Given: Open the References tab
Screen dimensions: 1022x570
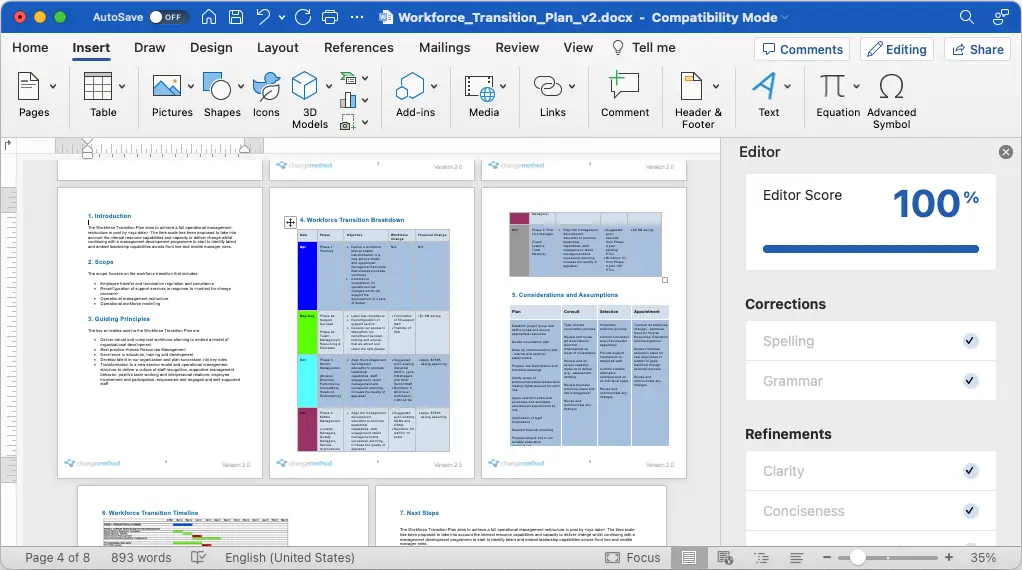Looking at the screenshot, I should 358,48.
